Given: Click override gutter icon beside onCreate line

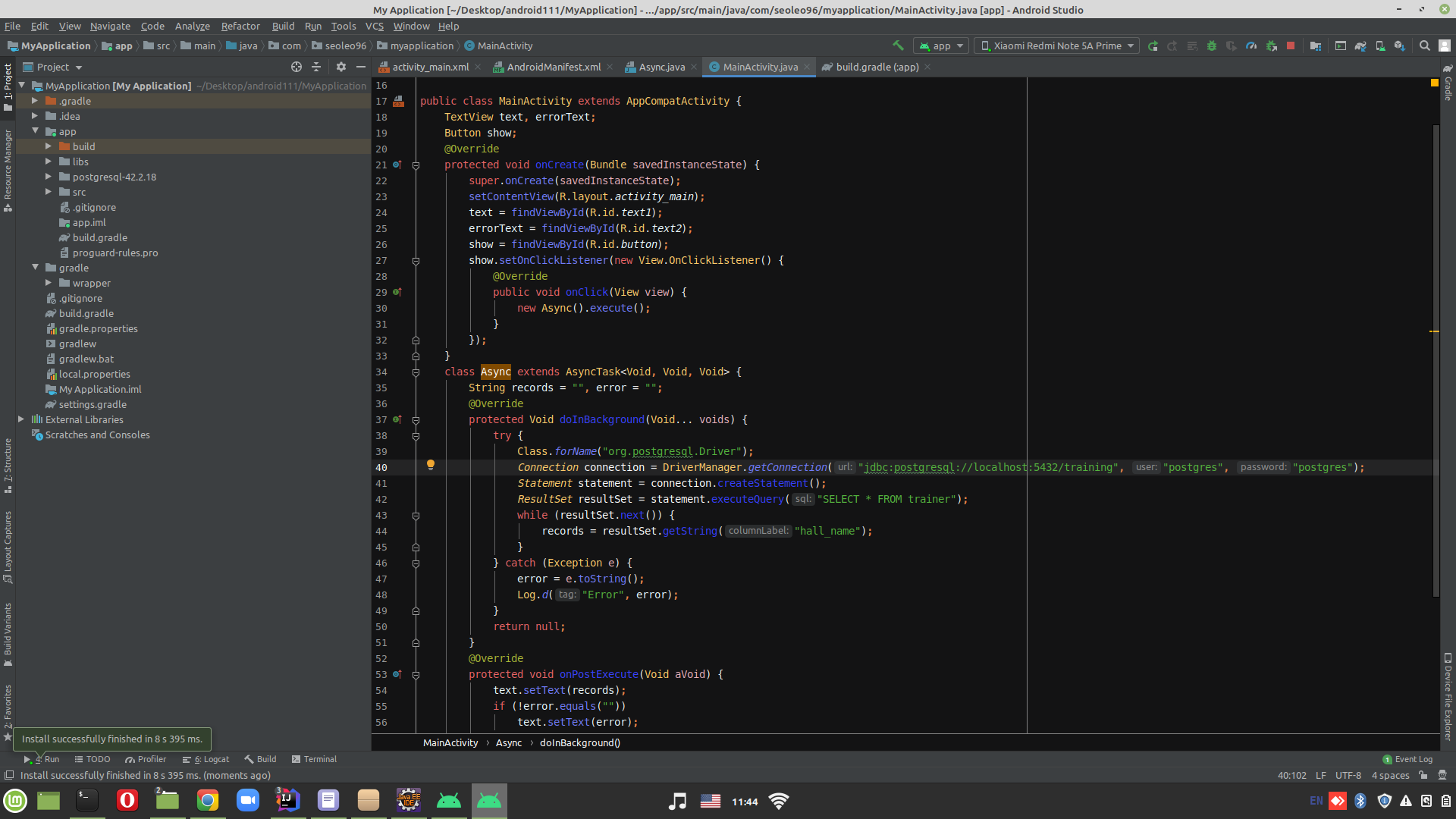Looking at the screenshot, I should click(x=397, y=165).
